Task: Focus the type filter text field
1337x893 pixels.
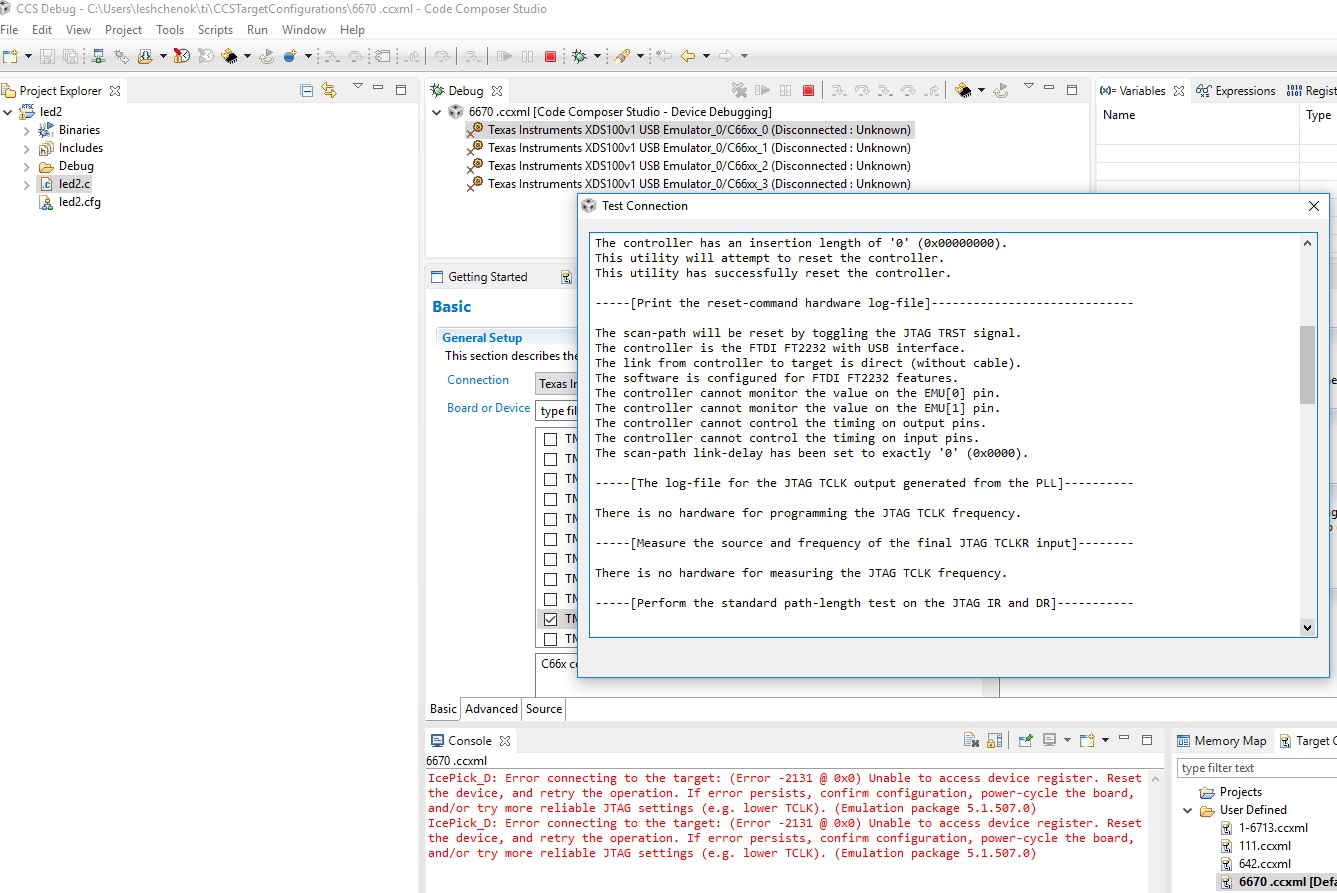Action: pos(1257,768)
